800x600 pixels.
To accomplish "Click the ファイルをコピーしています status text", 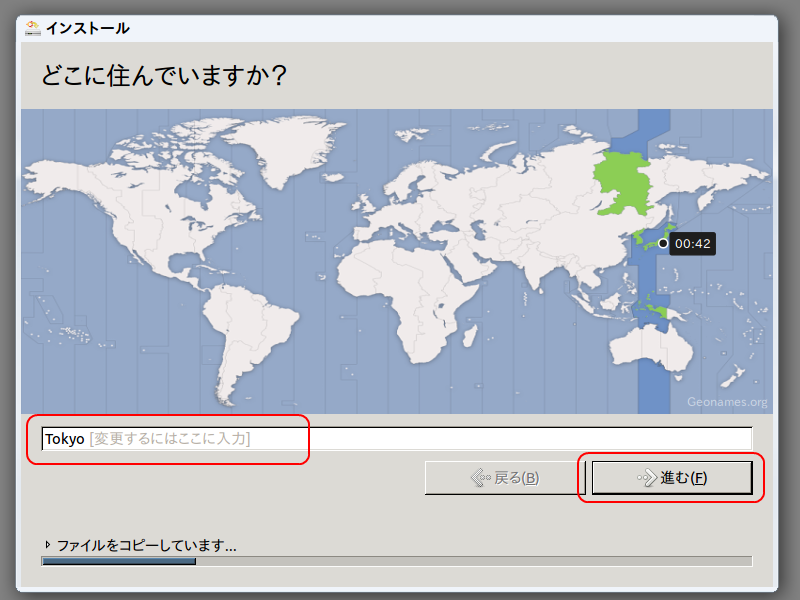I will tap(146, 545).
